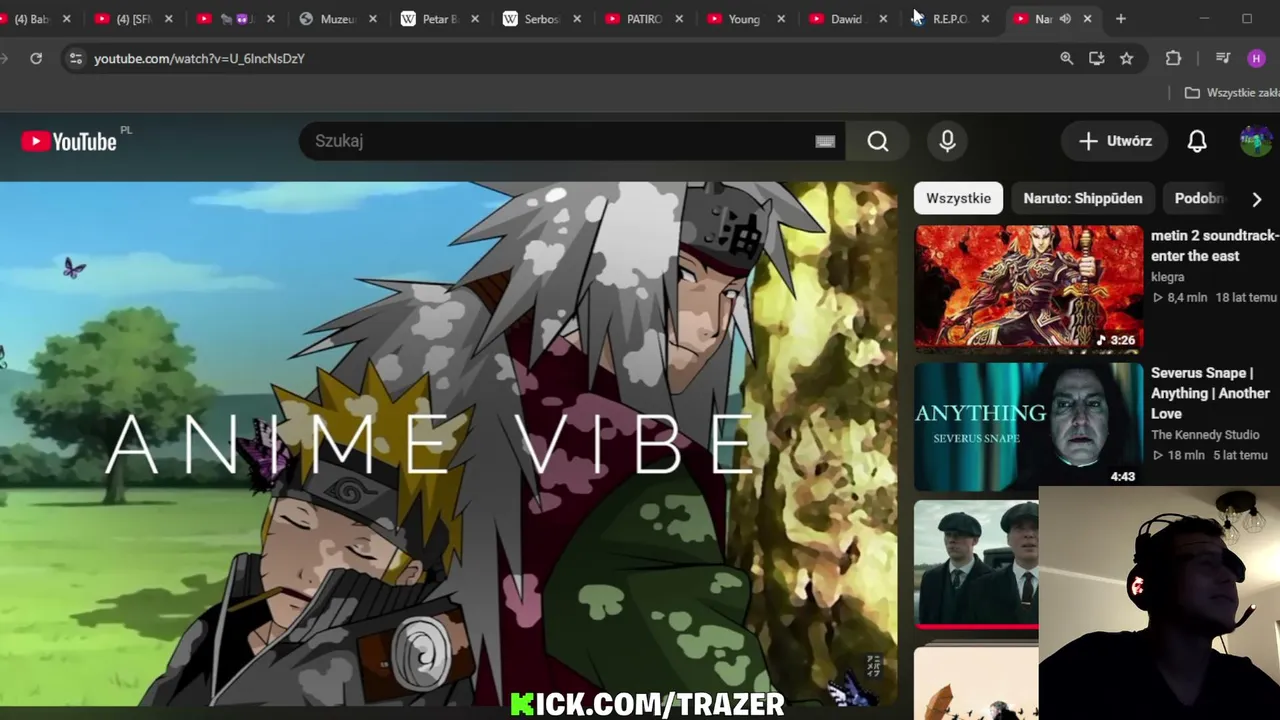Image resolution: width=1280 pixels, height=720 pixels.
Task: Open the klegra channel link
Action: click(1168, 277)
